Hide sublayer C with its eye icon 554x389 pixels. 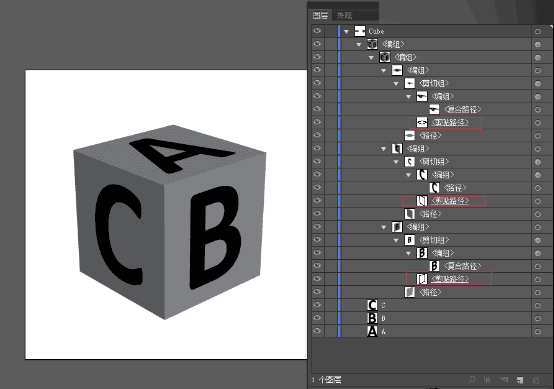[x=317, y=305]
